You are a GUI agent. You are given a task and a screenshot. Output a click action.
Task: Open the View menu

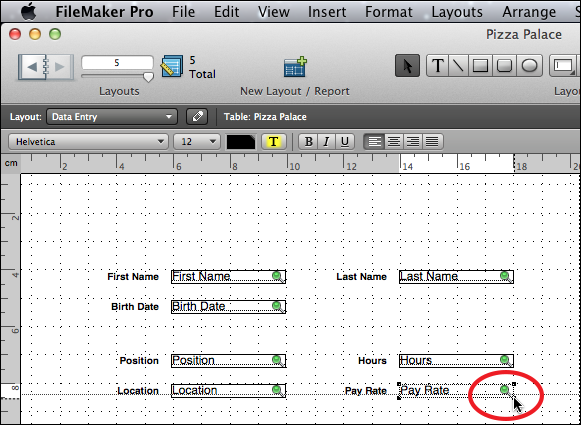(273, 12)
